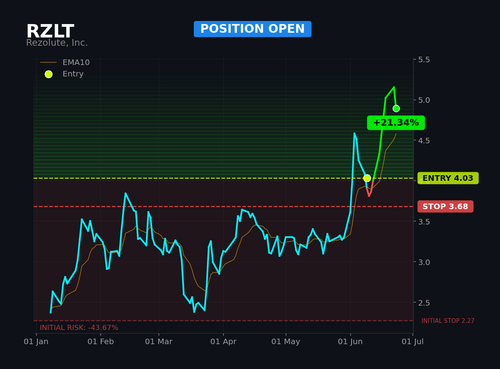This screenshot has height=369, width=500.
Task: Click the 01 Jun date label
Action: (x=350, y=342)
